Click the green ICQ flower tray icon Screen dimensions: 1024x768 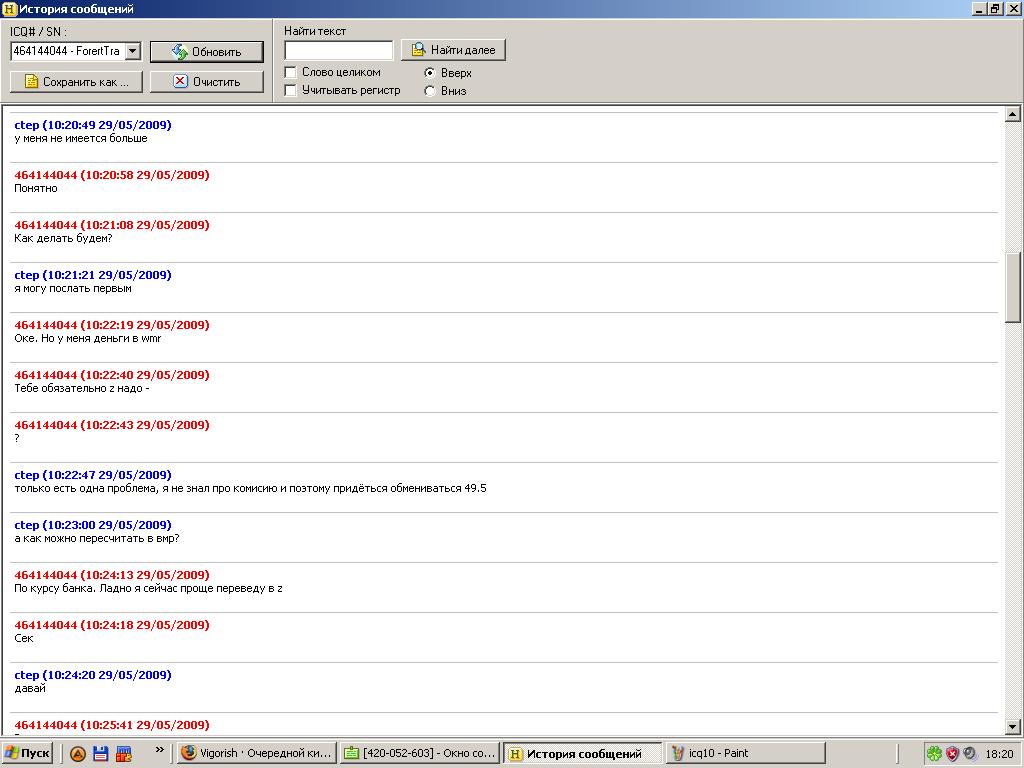[x=933, y=754]
